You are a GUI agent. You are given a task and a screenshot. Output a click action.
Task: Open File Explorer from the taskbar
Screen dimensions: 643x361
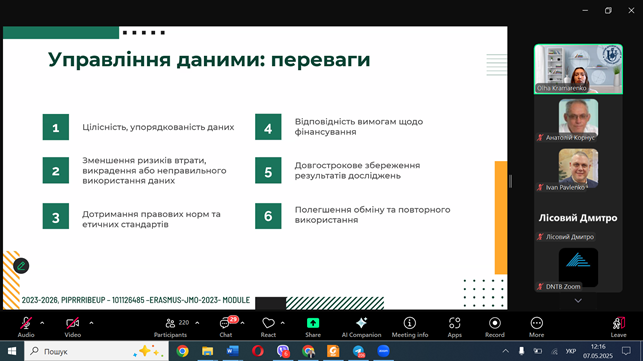(x=207, y=351)
